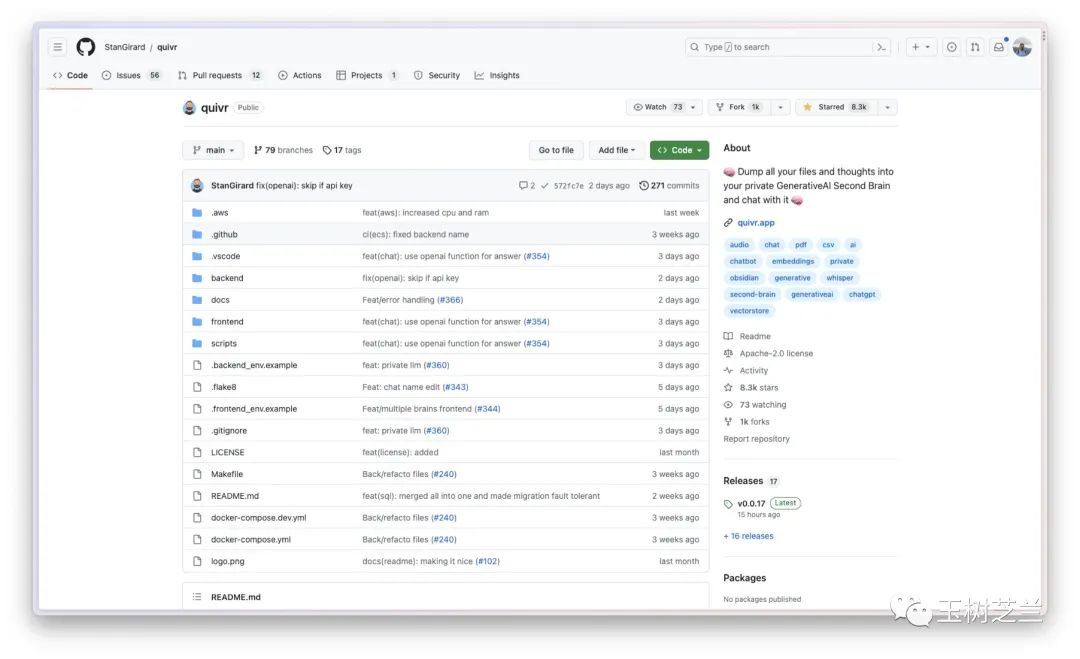Open the quivr.app website link
This screenshot has width=1080, height=659.
756,223
